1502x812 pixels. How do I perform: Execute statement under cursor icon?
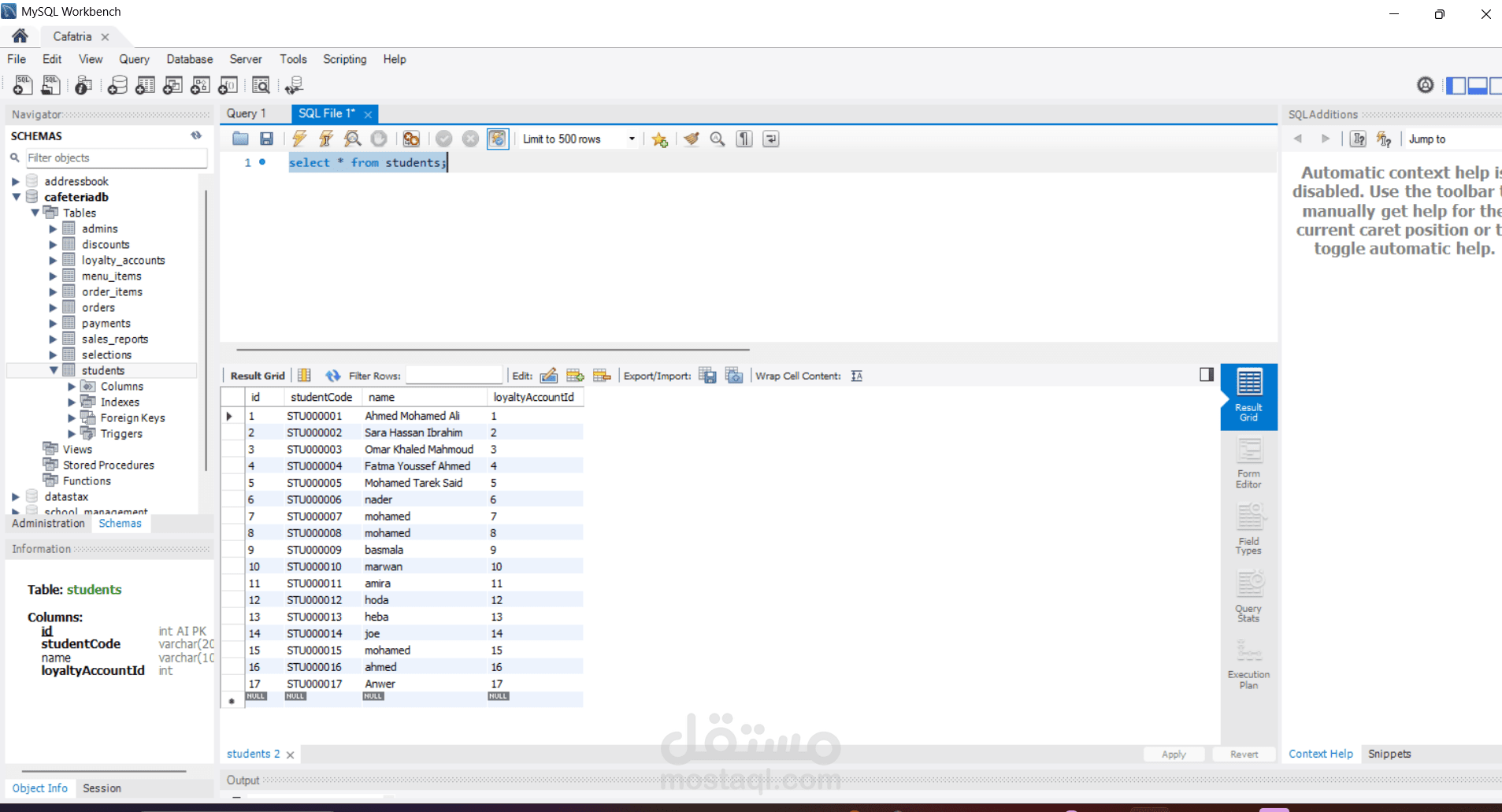coord(326,139)
